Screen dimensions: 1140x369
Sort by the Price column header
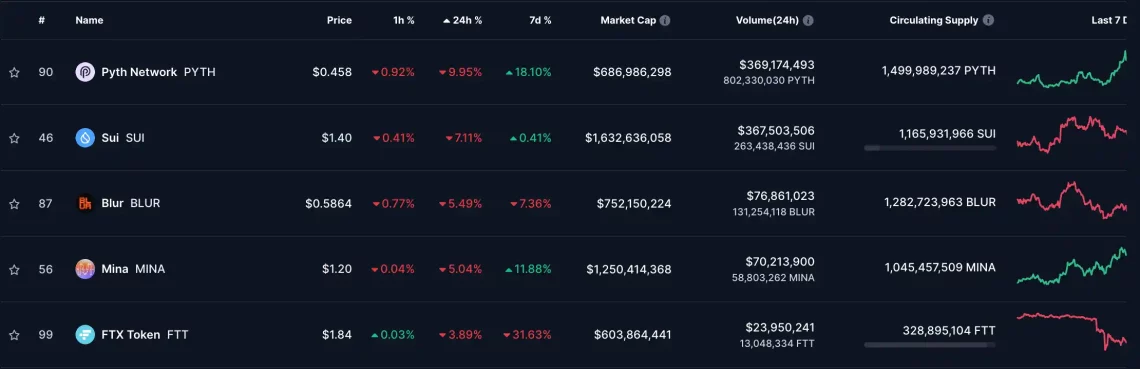pos(339,20)
